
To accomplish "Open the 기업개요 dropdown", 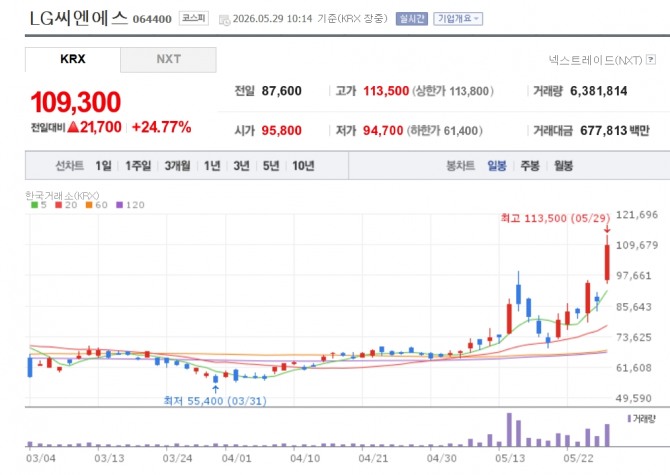I will [458, 19].
